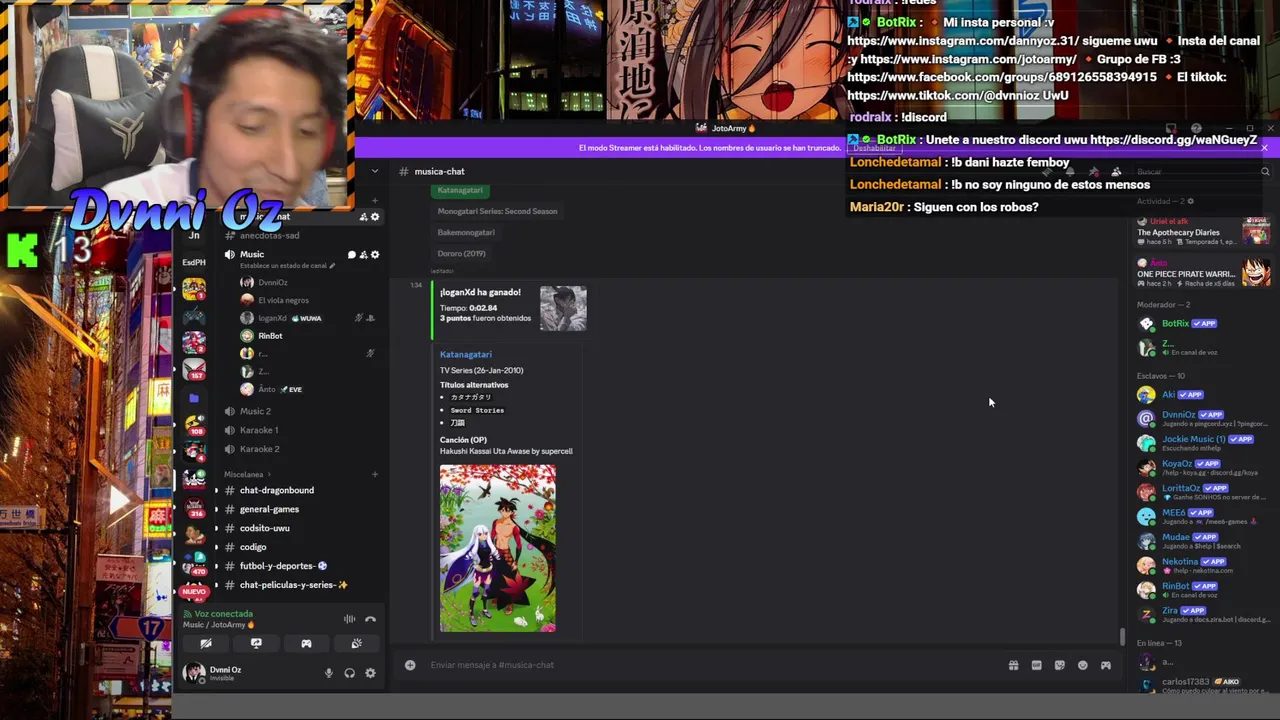
Task: Edit Music voice channel settings gear
Action: [x=375, y=255]
